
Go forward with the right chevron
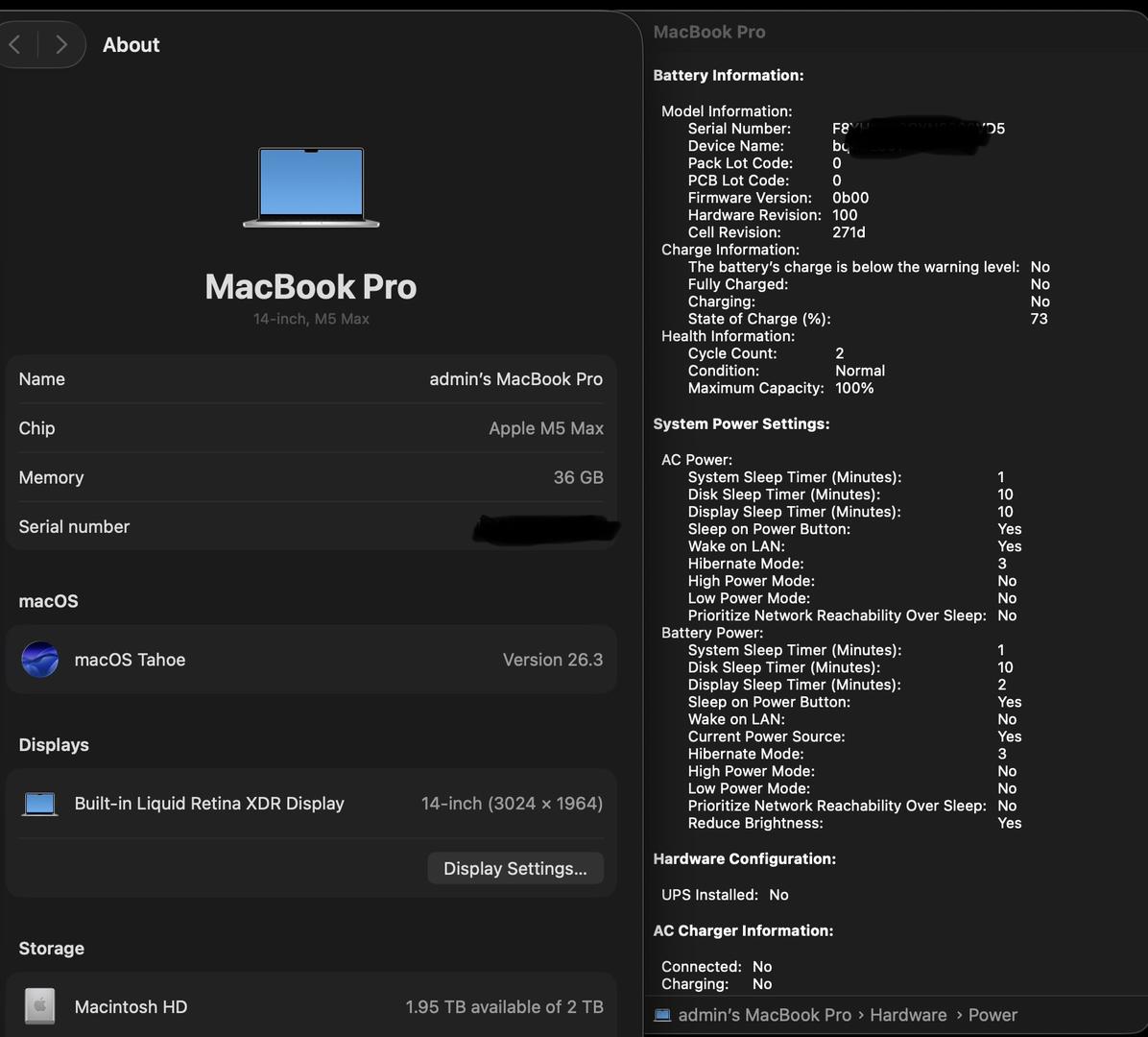click(61, 45)
